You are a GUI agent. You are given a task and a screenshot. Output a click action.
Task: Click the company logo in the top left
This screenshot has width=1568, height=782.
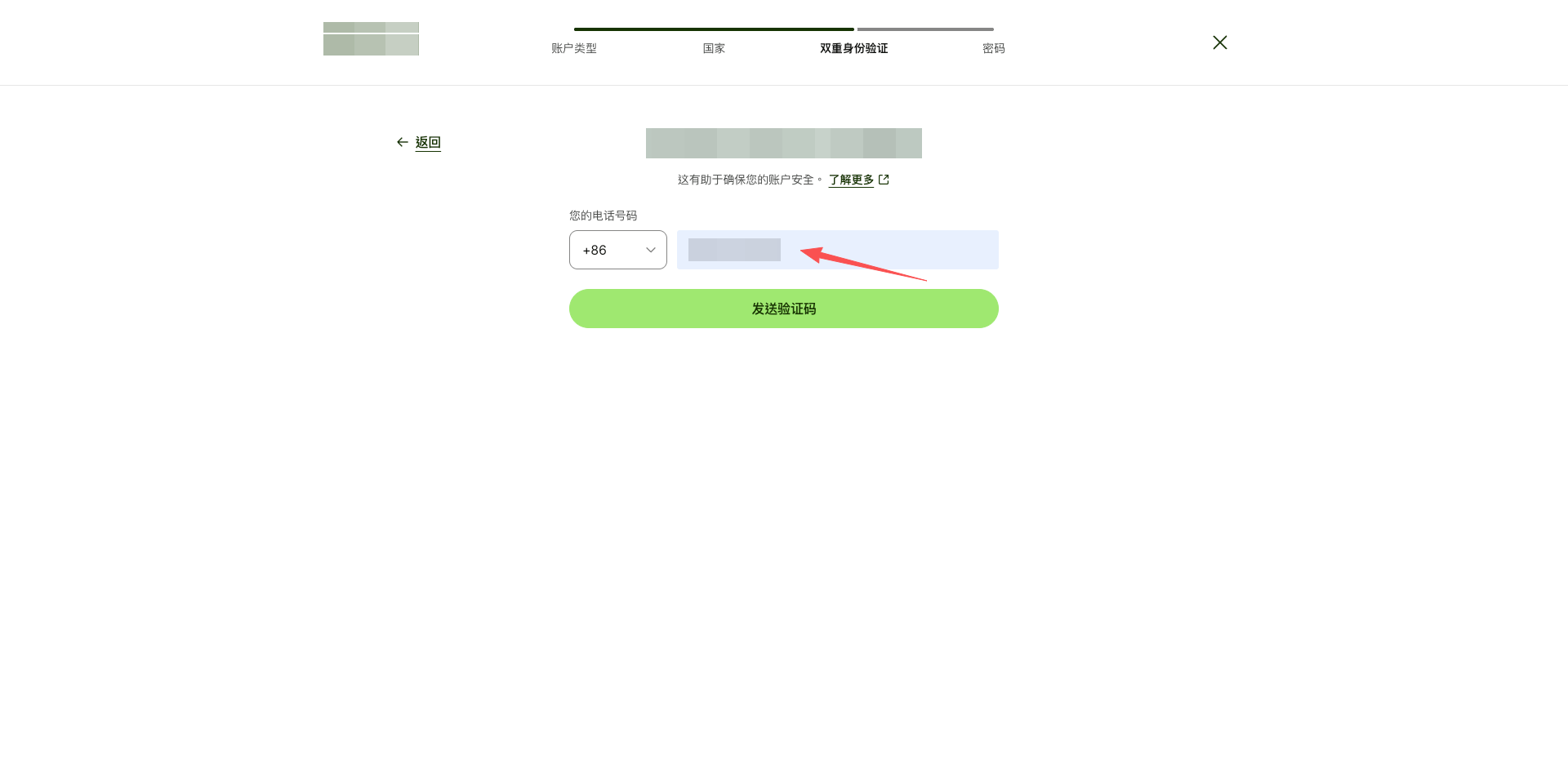tap(371, 38)
